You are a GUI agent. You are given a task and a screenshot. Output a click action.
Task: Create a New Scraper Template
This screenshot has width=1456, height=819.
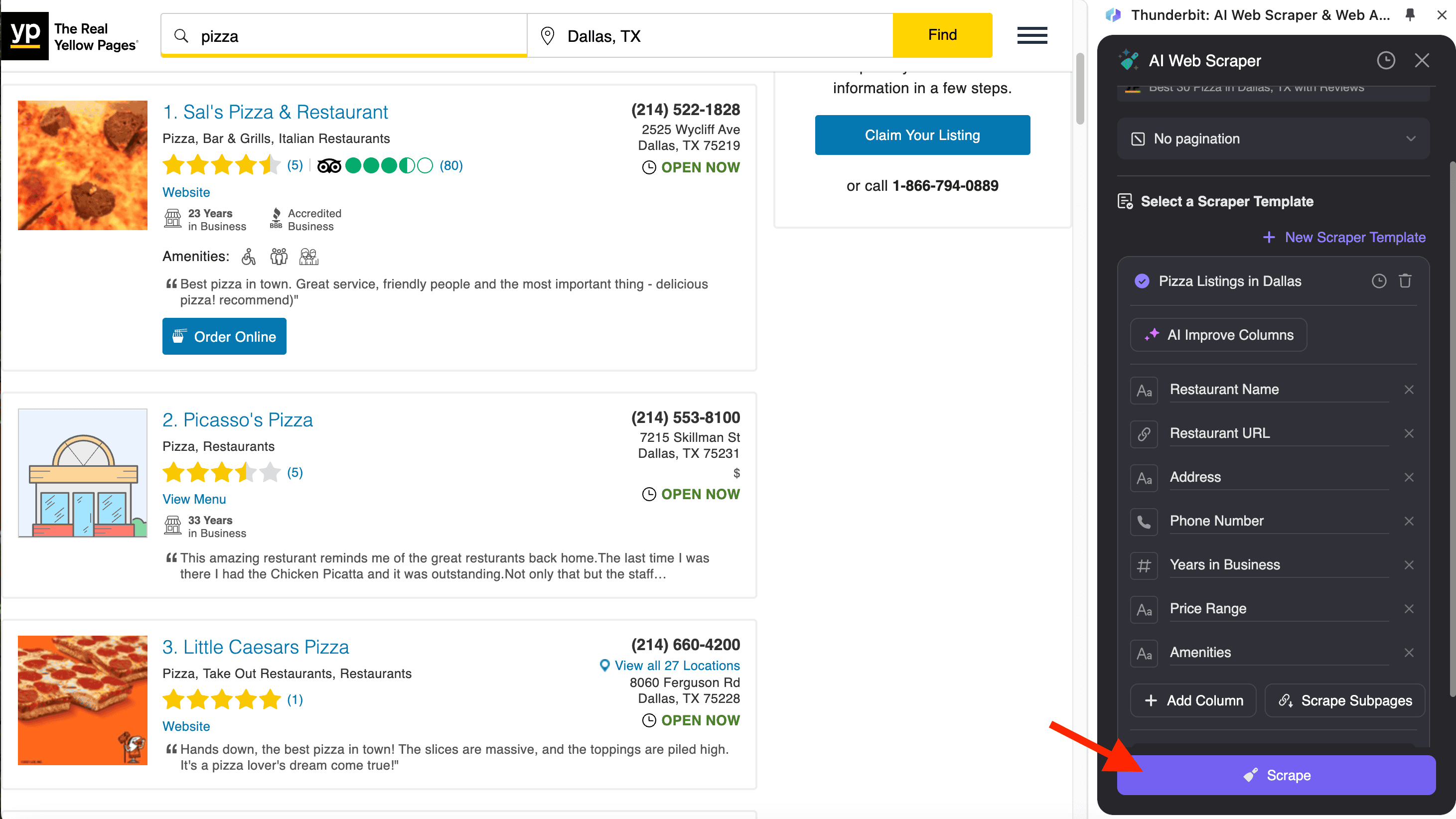1344,238
